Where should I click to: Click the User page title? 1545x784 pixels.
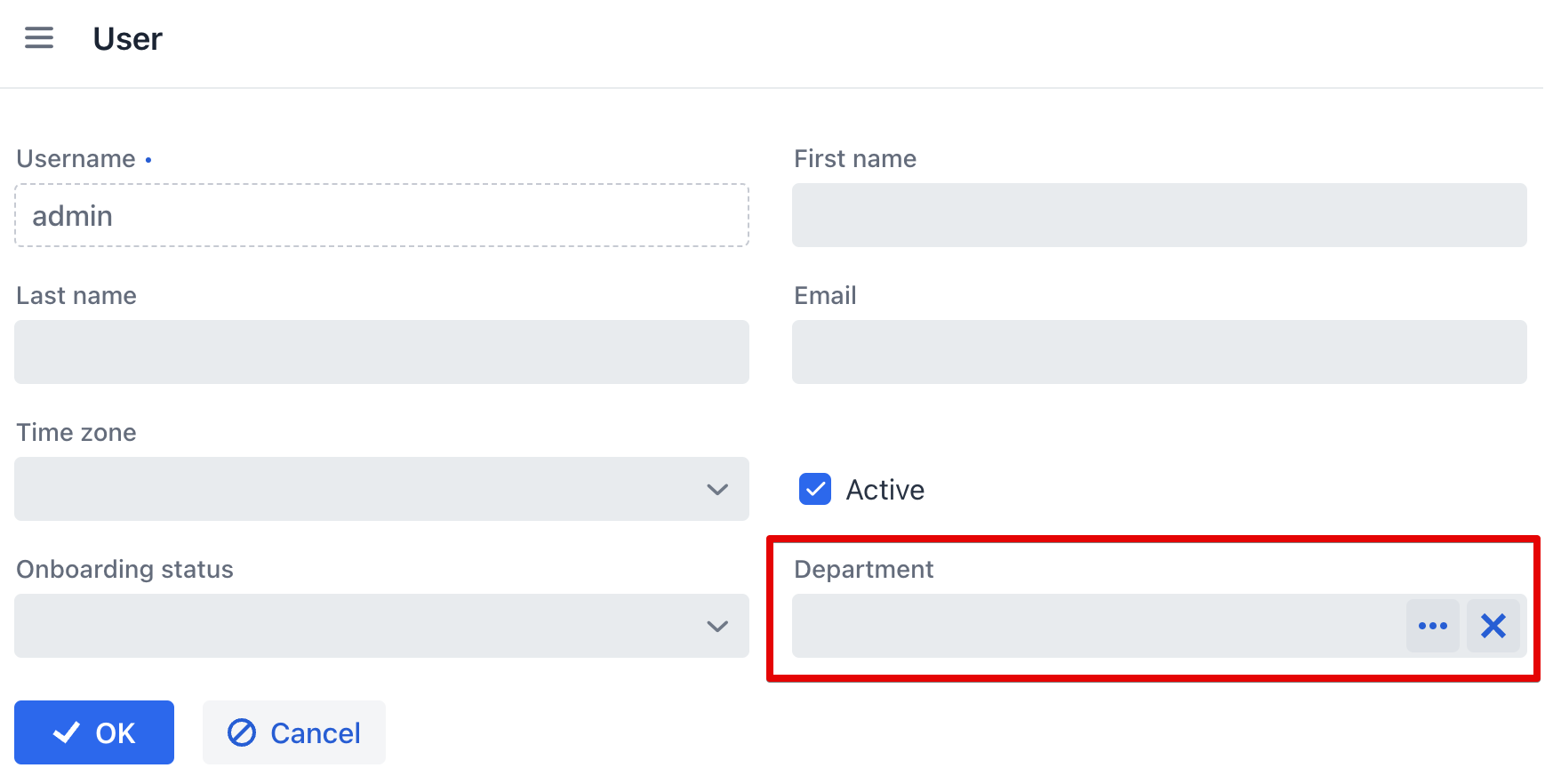coord(127,39)
